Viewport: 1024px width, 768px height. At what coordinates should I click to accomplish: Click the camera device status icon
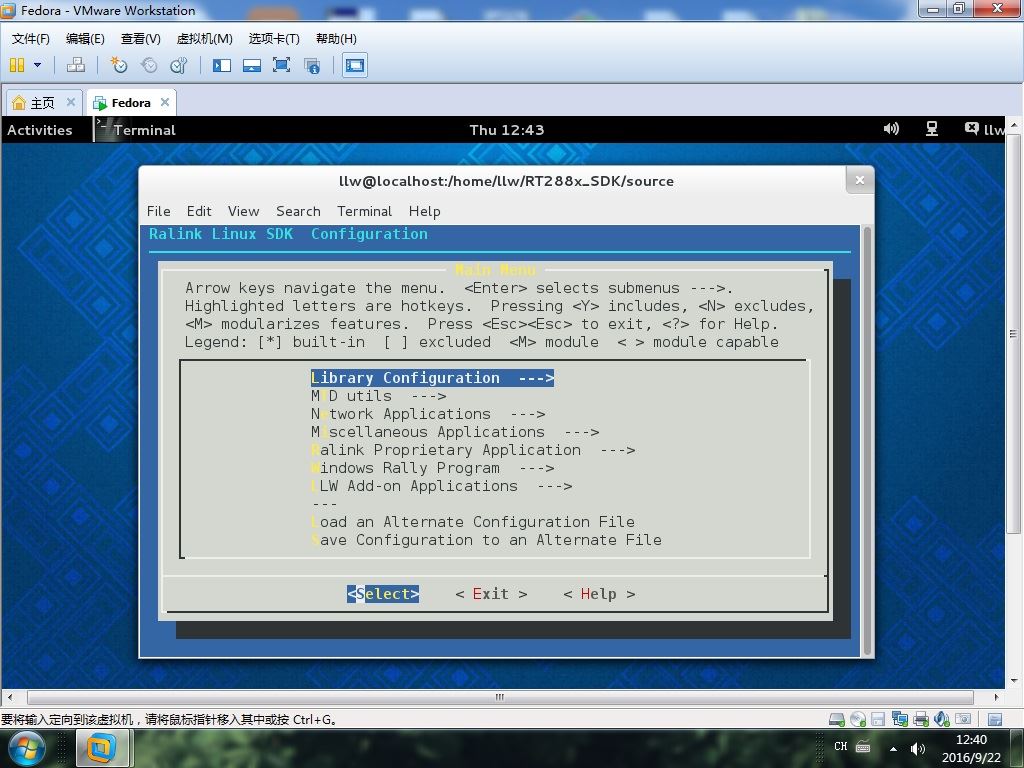[963, 720]
